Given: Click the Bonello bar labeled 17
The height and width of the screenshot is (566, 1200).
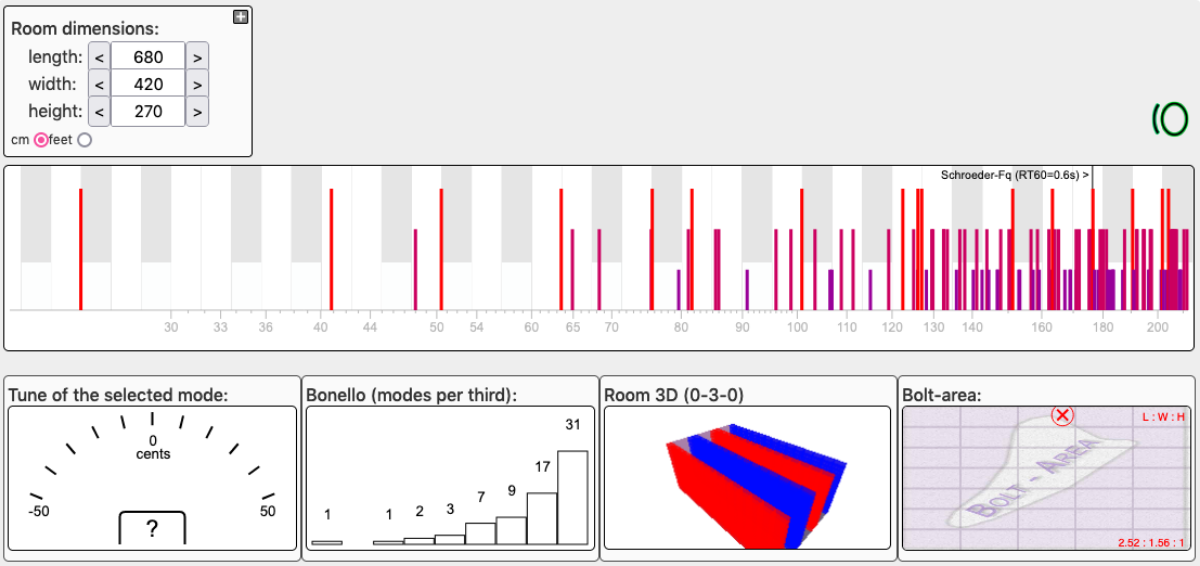Looking at the screenshot, I should (x=542, y=518).
